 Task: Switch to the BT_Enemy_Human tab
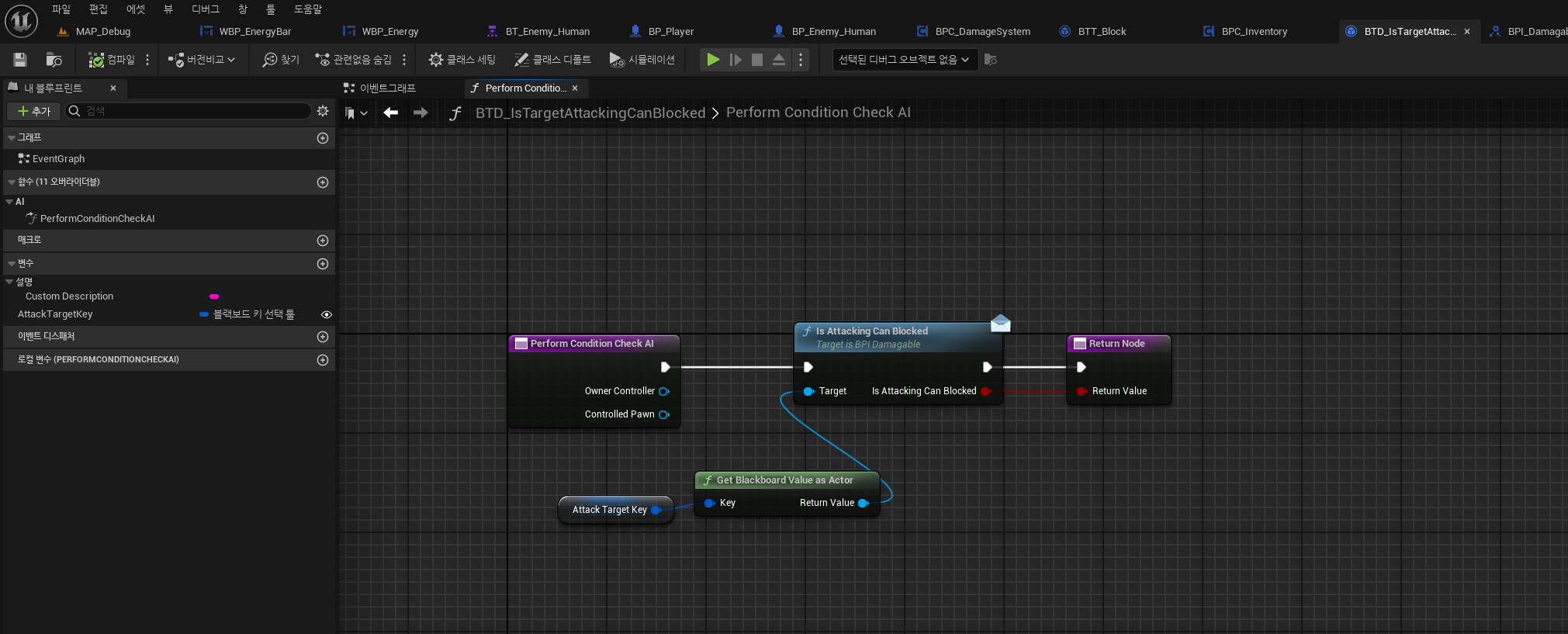[x=548, y=32]
